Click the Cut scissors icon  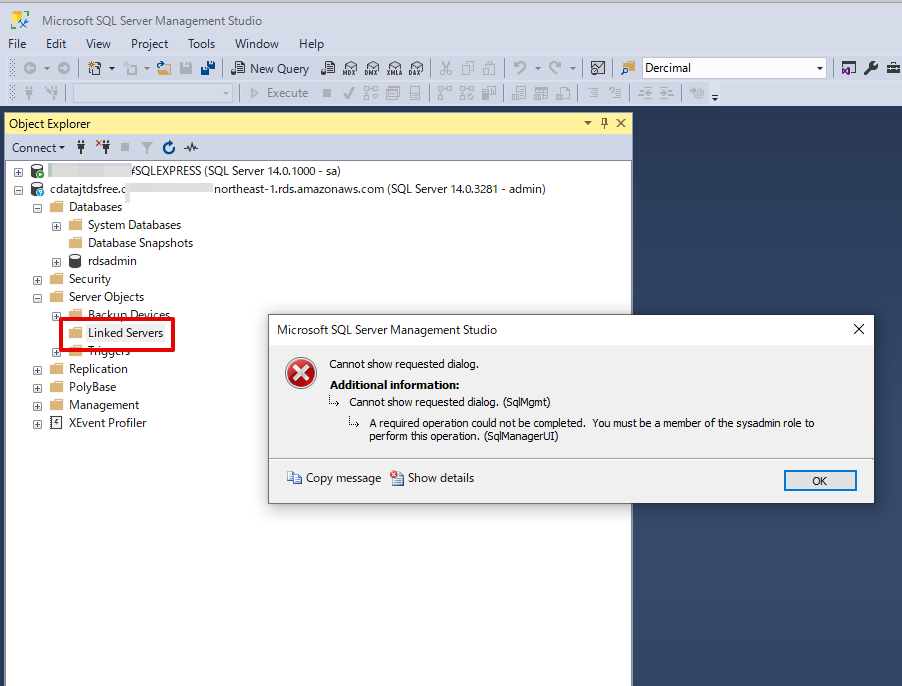(x=446, y=68)
